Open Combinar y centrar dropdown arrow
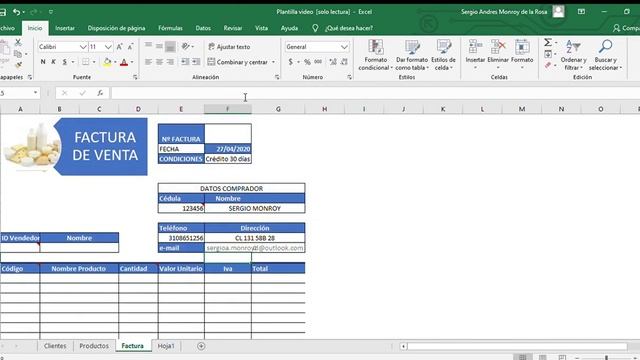640x360 pixels. pos(273,62)
